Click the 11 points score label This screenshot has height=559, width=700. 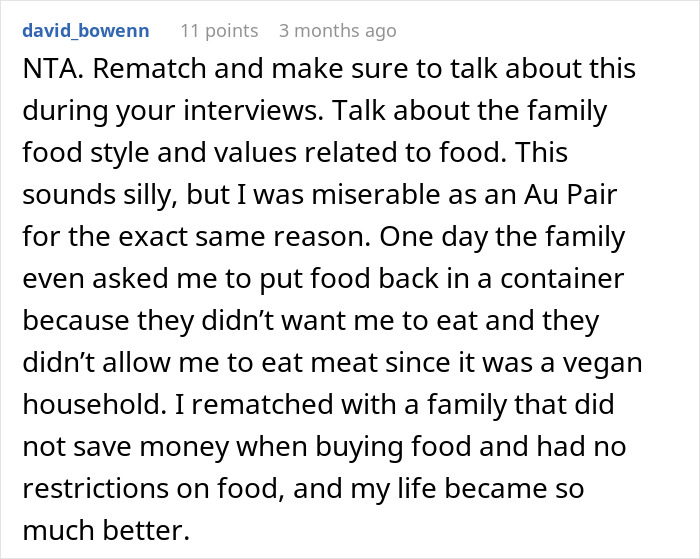click(x=219, y=31)
